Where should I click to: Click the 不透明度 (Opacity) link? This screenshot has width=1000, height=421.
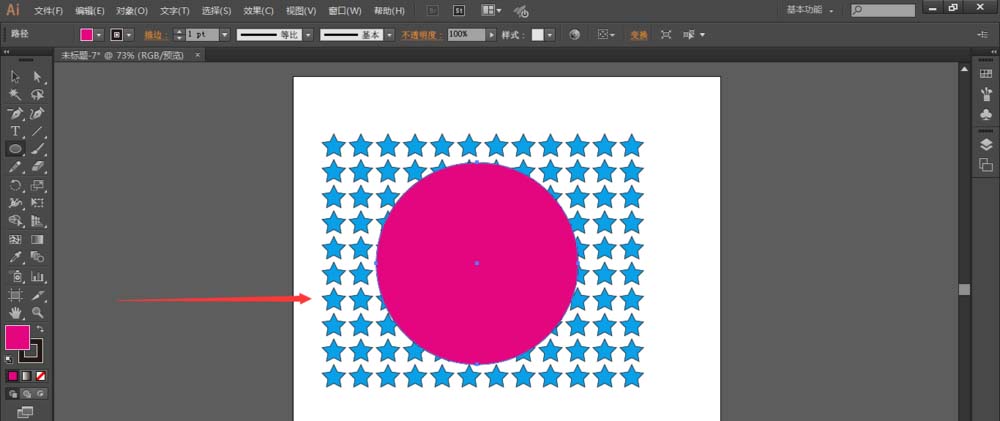pos(422,35)
